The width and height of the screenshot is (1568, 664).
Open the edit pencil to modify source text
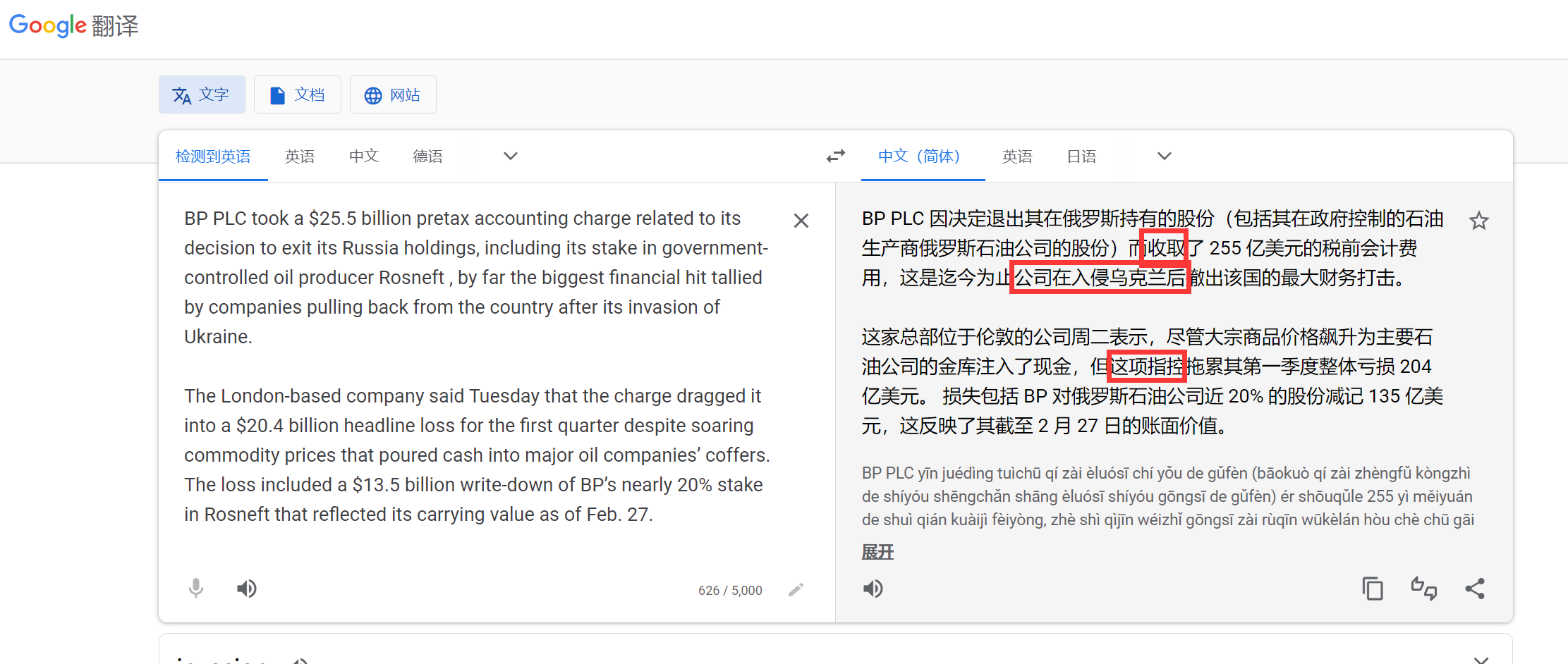796,590
